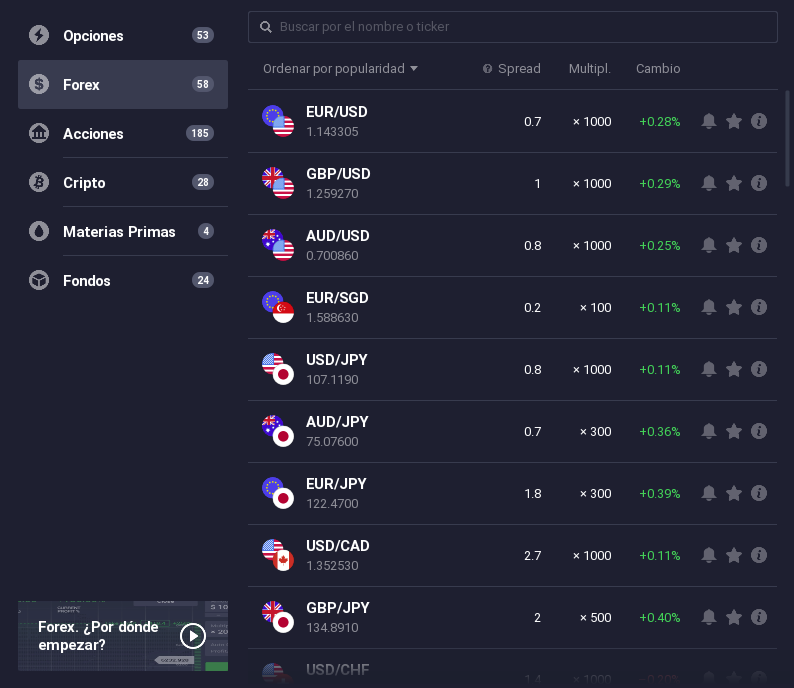The image size is (794, 688).
Task: Toggle favorite star for AUD/JPY
Action: tap(734, 432)
